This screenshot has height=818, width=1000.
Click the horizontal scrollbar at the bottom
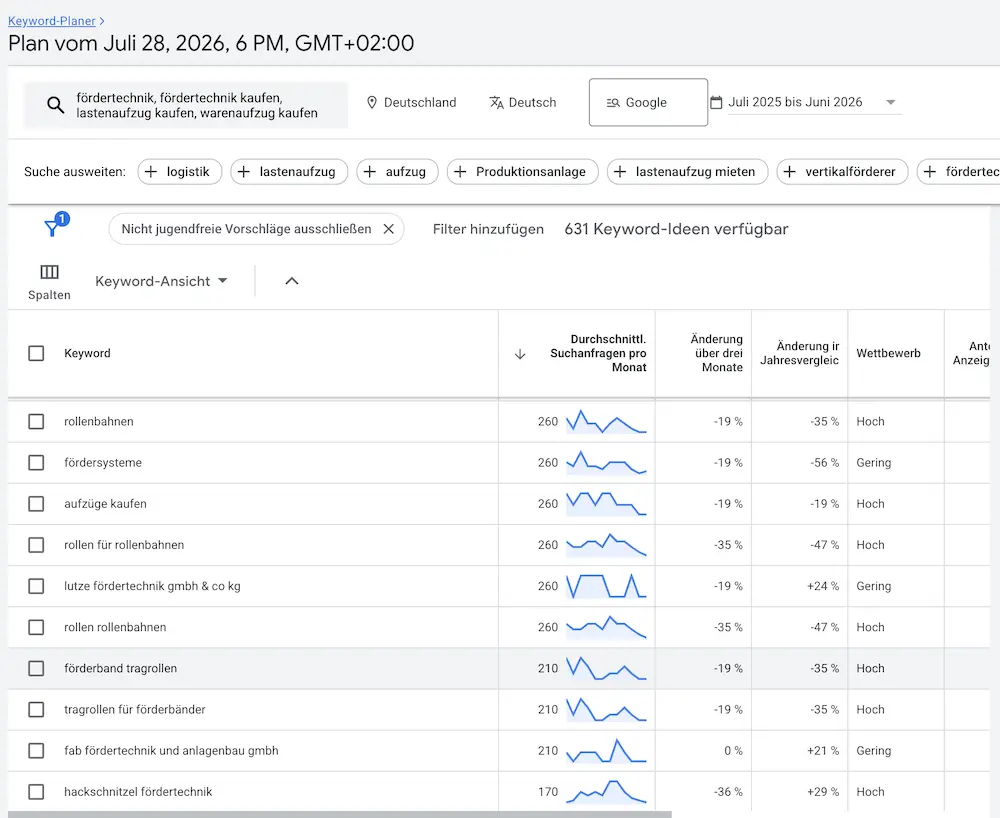point(340,814)
